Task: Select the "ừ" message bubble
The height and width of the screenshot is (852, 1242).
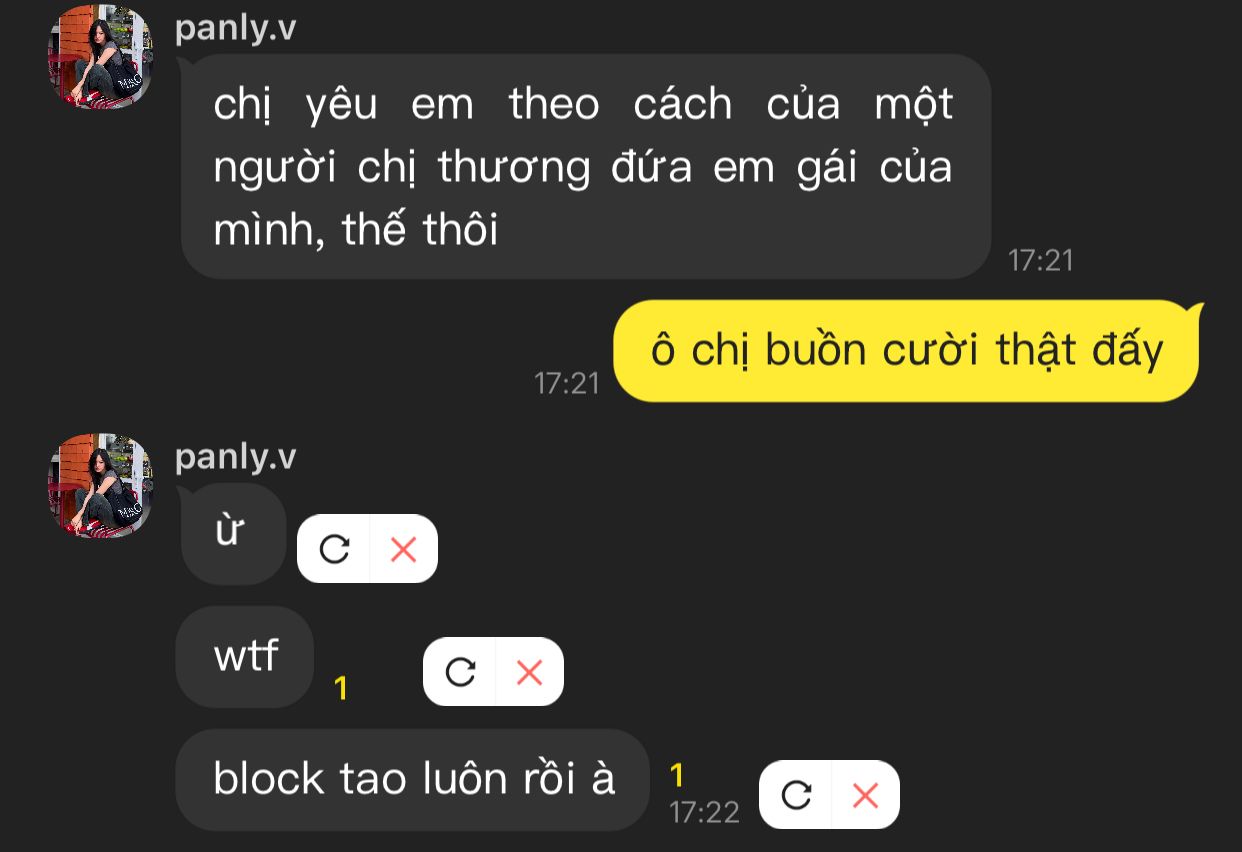Action: (232, 534)
